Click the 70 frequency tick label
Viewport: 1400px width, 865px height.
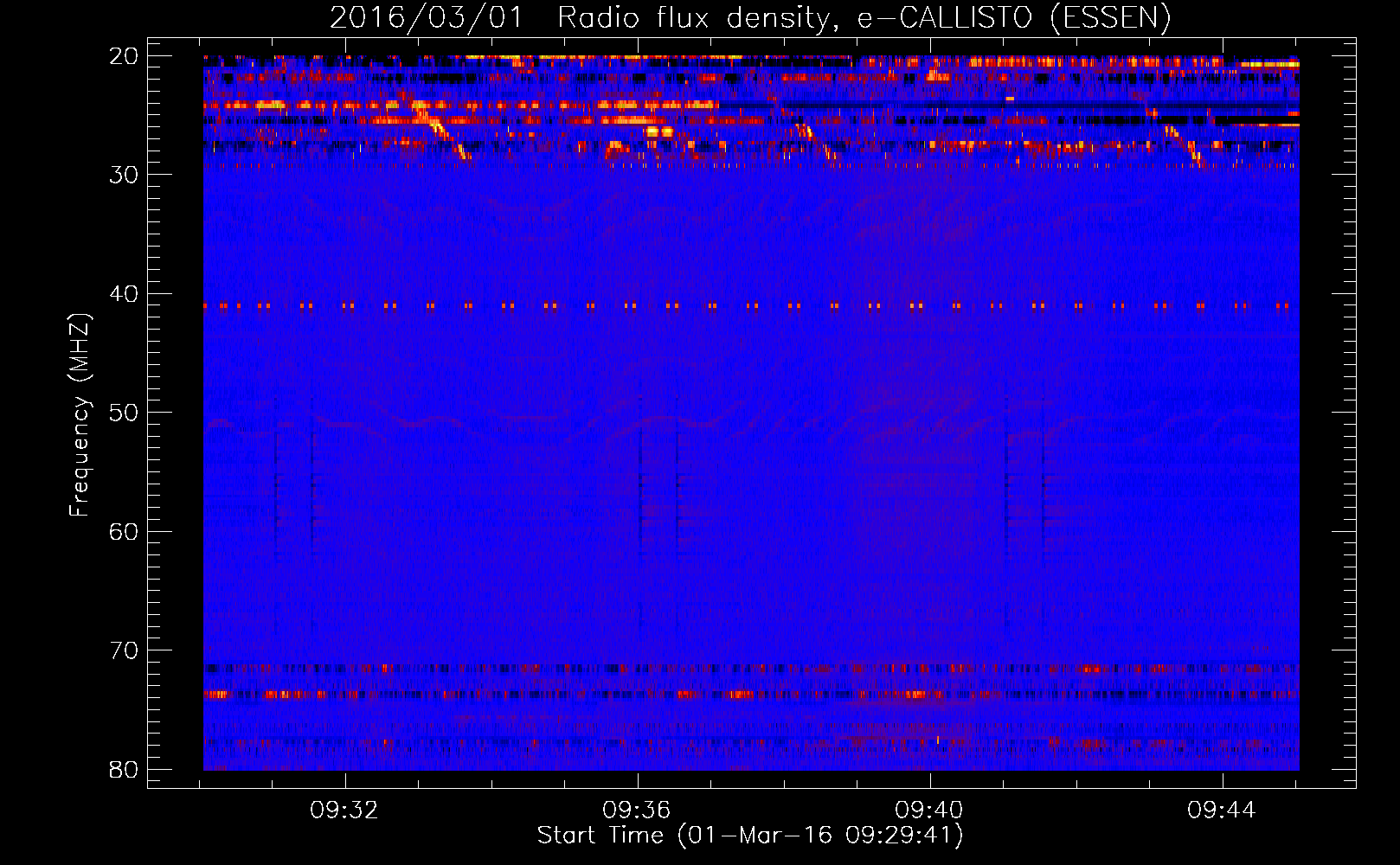click(124, 650)
